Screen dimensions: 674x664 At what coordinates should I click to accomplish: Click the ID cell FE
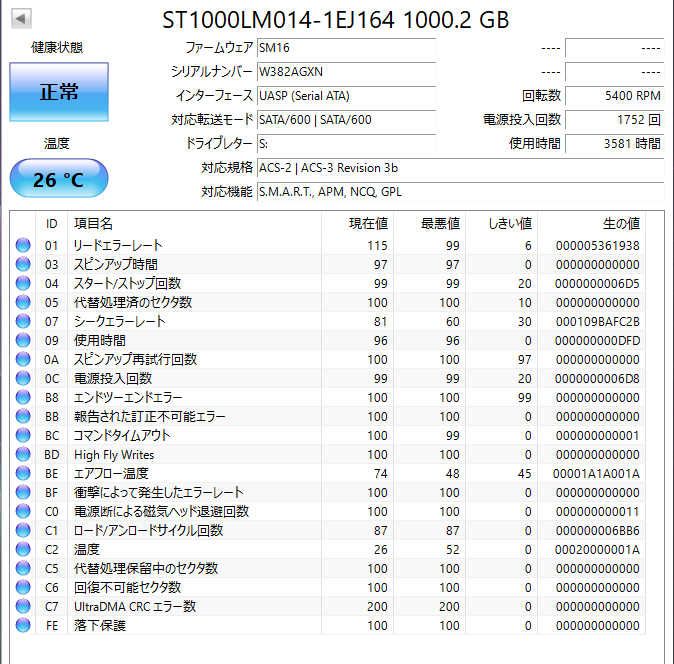pos(52,626)
